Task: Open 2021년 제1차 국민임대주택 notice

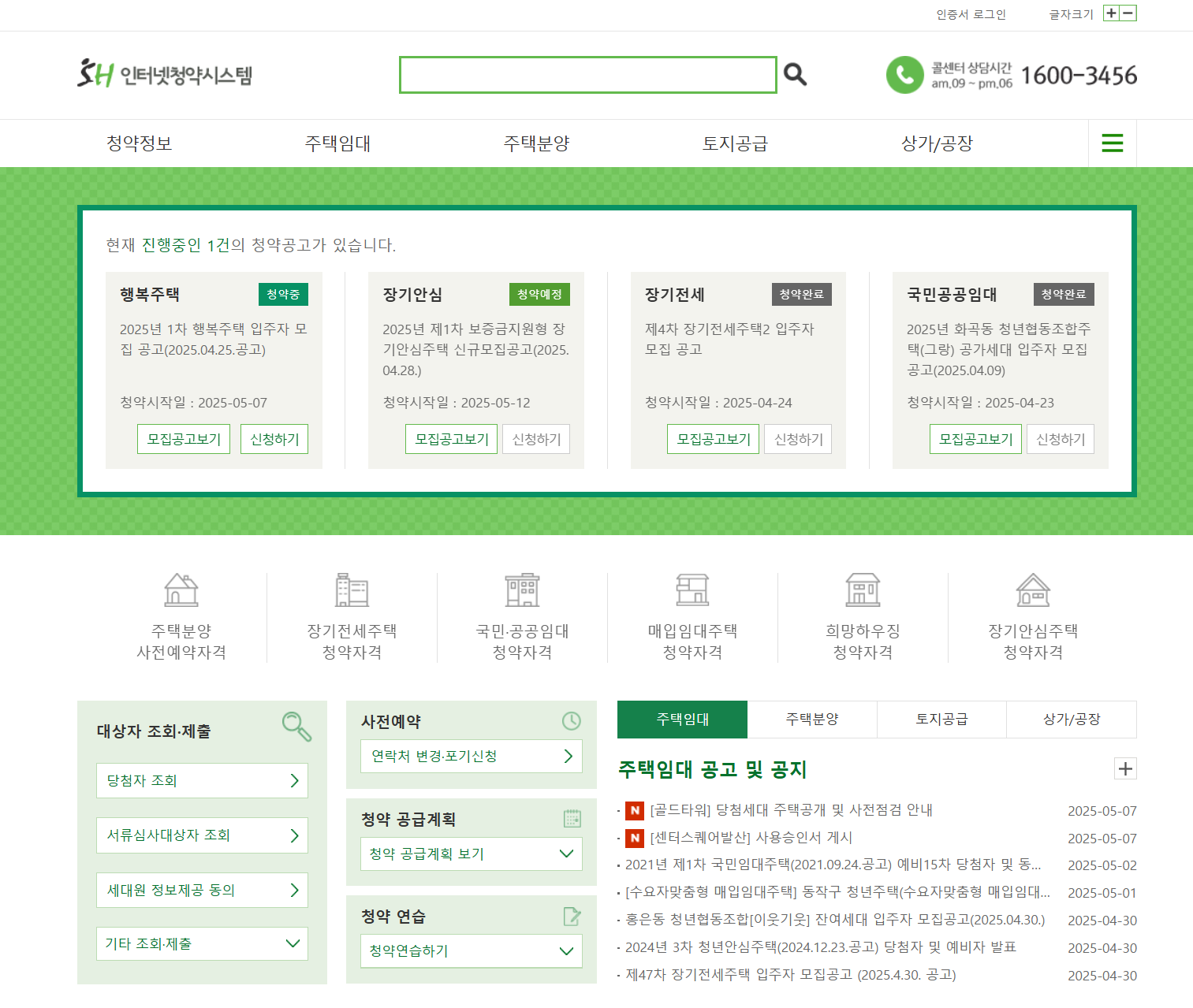Action: click(833, 865)
